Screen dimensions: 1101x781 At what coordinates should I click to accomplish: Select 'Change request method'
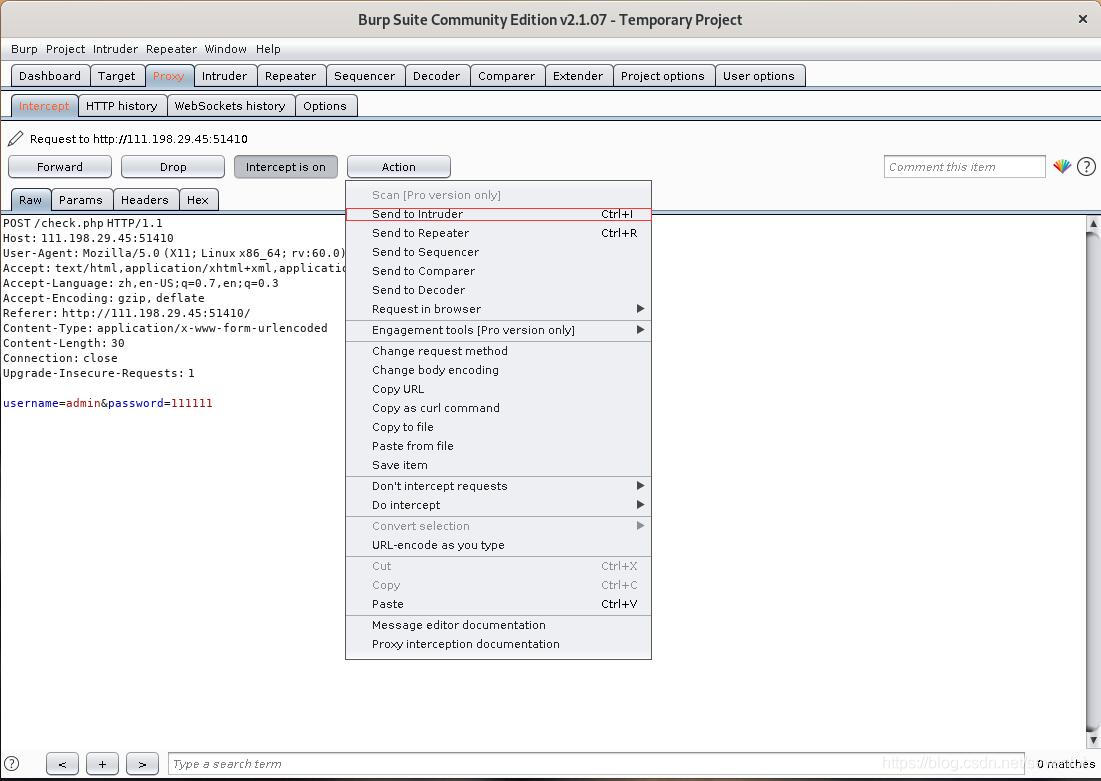click(499, 351)
